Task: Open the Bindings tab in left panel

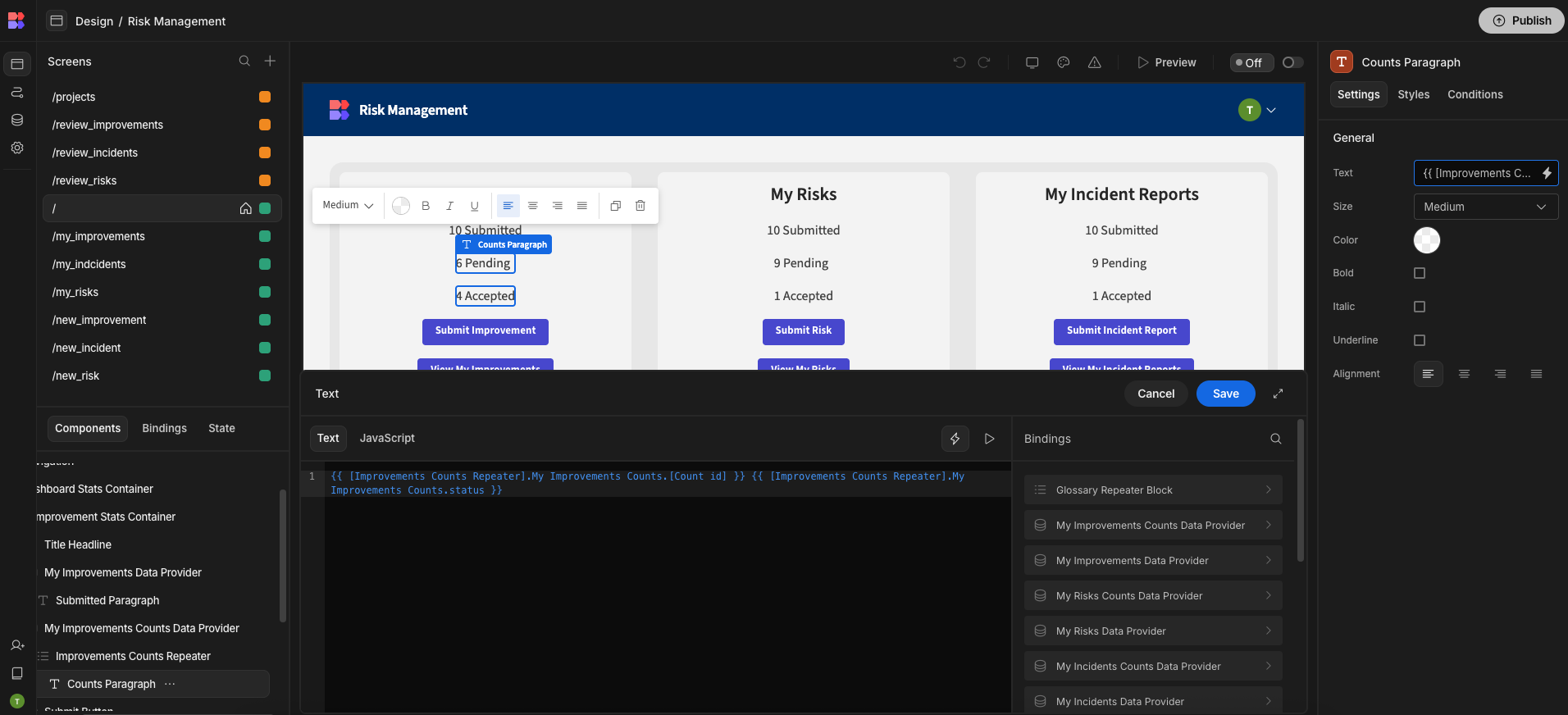Action: coord(164,428)
